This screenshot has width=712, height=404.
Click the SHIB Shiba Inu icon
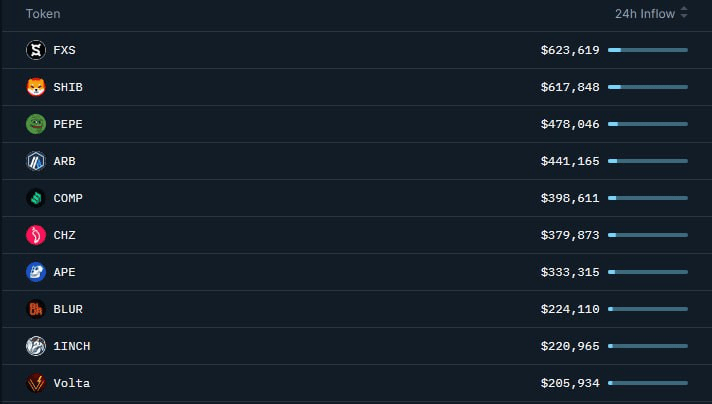pyautogui.click(x=36, y=87)
